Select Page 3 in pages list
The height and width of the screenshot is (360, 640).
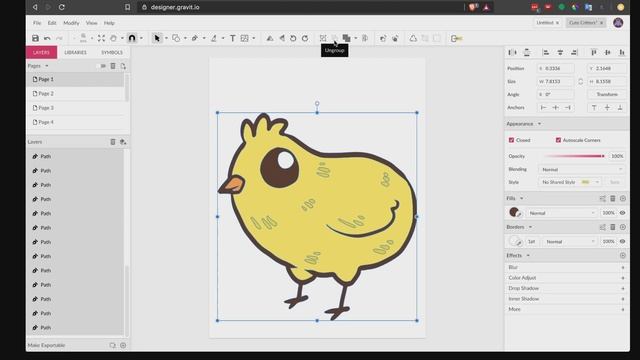coord(76,108)
